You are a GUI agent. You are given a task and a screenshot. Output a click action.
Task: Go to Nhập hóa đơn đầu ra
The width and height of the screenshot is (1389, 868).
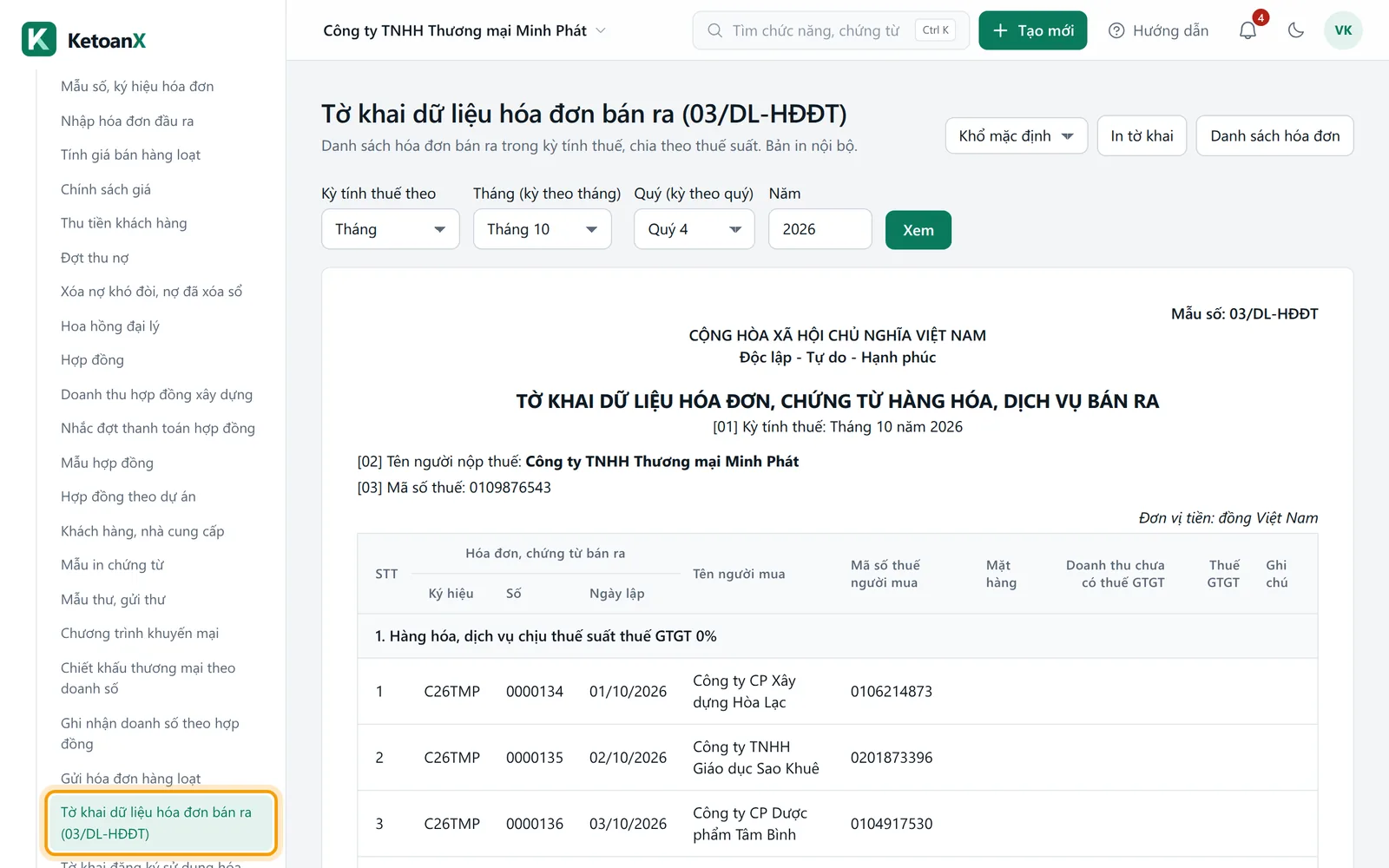128,121
